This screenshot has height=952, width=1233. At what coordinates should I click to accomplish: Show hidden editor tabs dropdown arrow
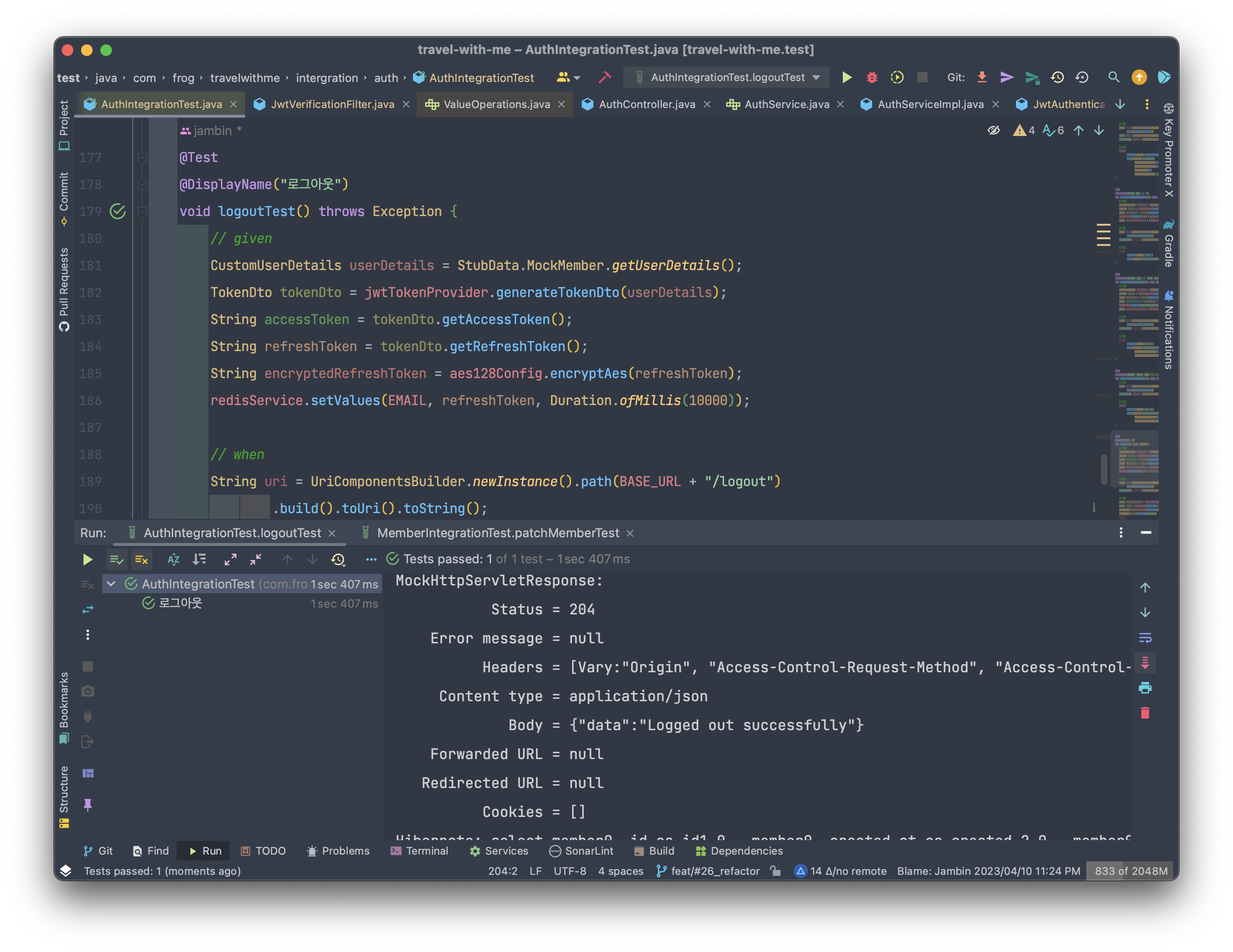(x=1120, y=104)
